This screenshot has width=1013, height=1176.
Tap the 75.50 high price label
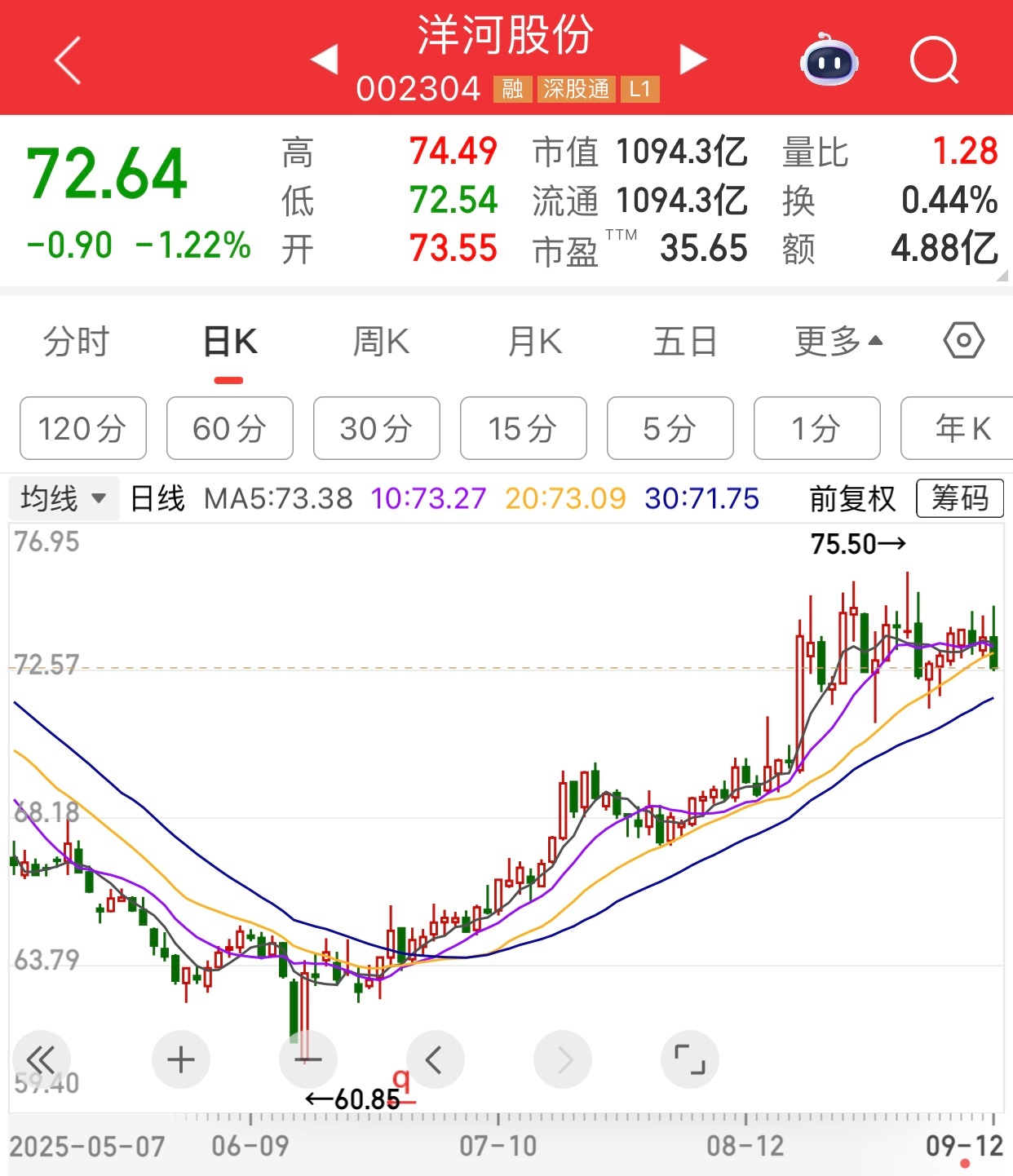click(858, 544)
